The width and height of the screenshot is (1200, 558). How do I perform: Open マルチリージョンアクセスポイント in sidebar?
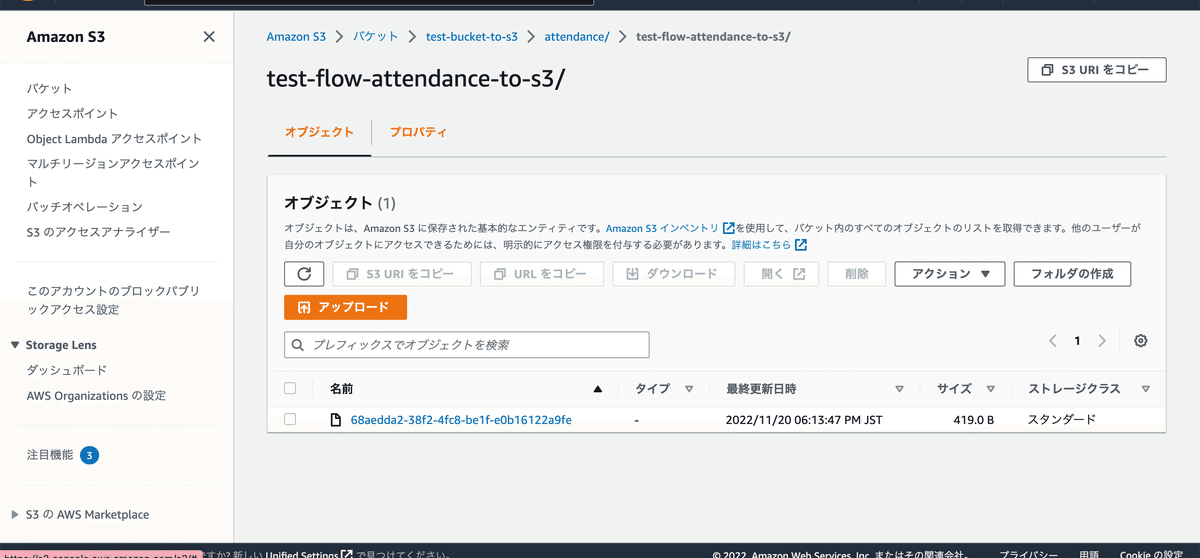[x=113, y=172]
